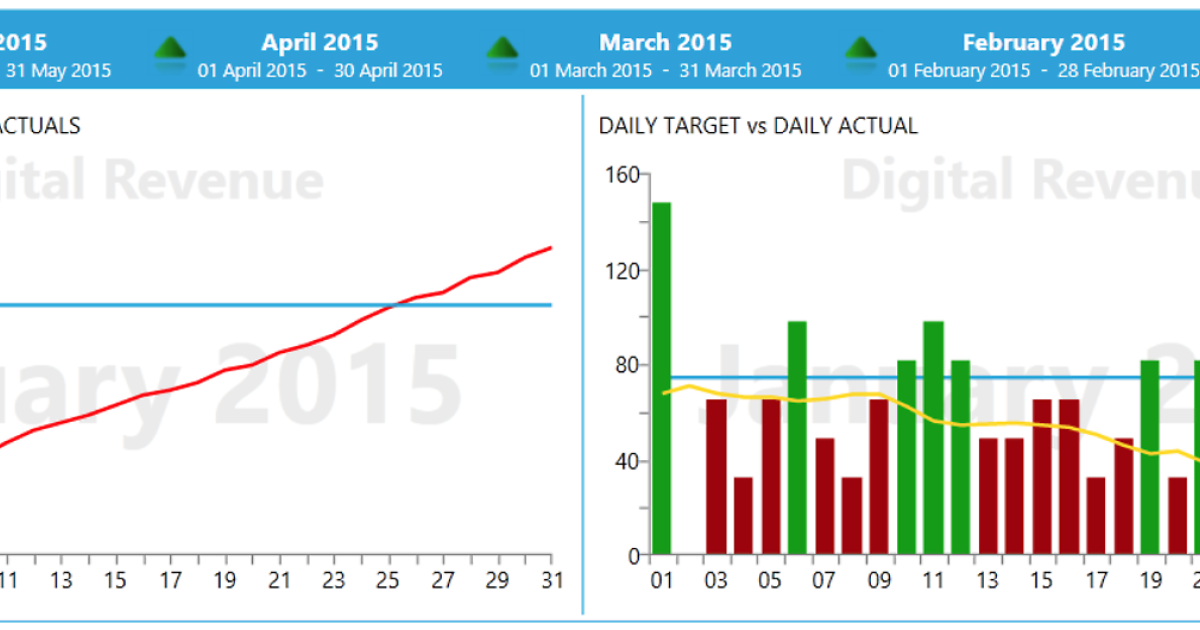Viewport: 1200px width, 630px height.
Task: Click green arrow beside February 2015
Action: 861,49
